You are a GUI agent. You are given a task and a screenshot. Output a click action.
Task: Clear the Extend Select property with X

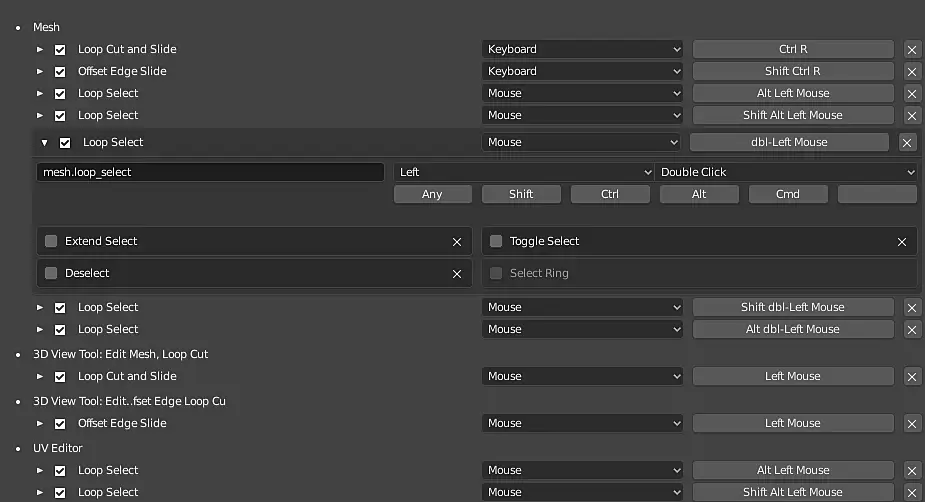457,241
